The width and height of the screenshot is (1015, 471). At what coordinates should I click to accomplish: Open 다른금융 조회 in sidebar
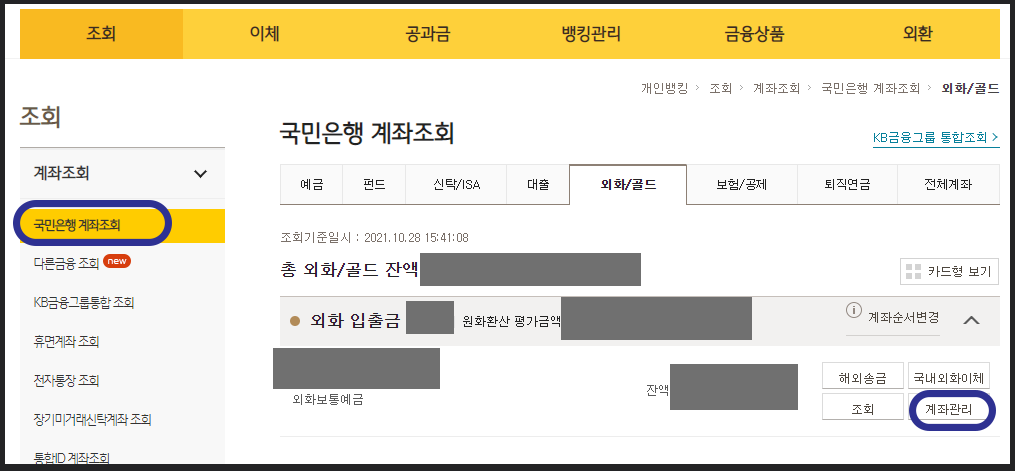pos(66,263)
